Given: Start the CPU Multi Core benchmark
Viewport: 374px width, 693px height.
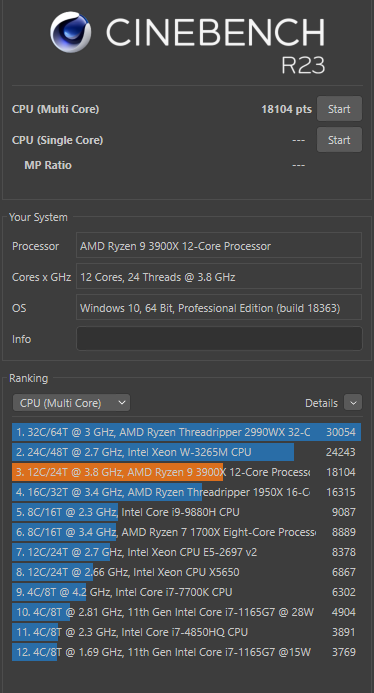Looking at the screenshot, I should [x=339, y=109].
